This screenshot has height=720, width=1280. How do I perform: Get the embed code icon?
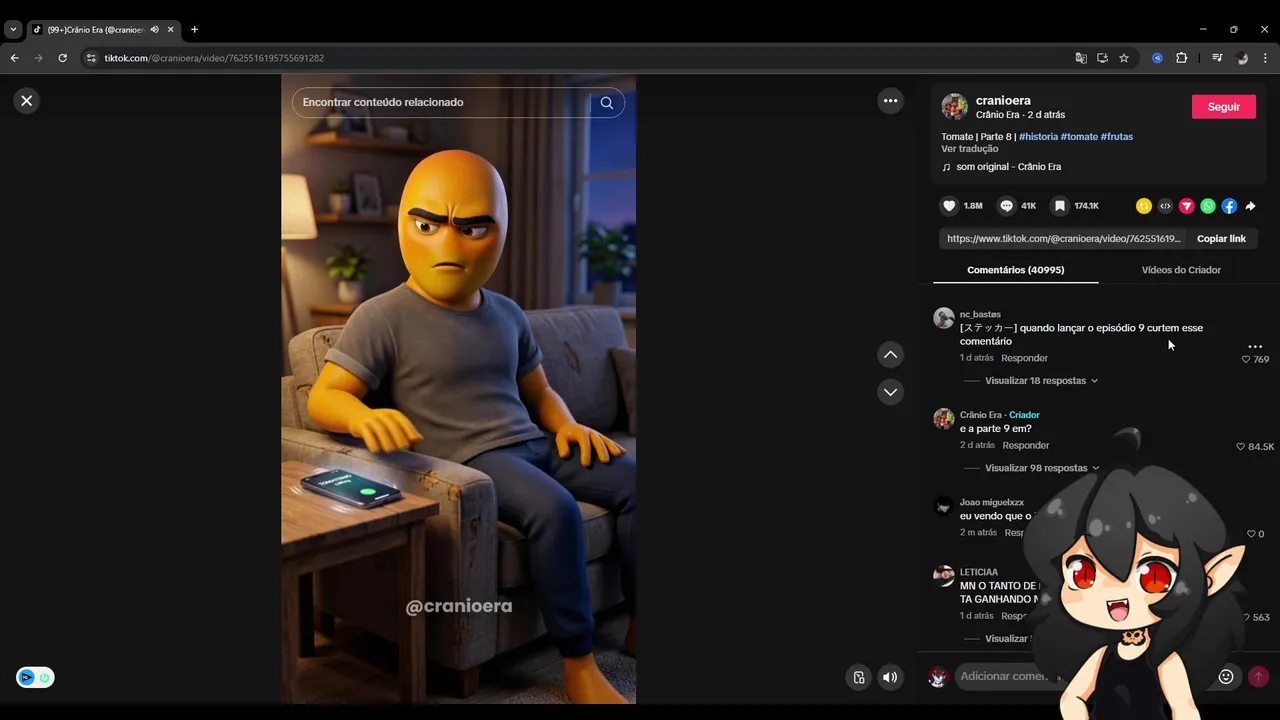(x=1165, y=206)
